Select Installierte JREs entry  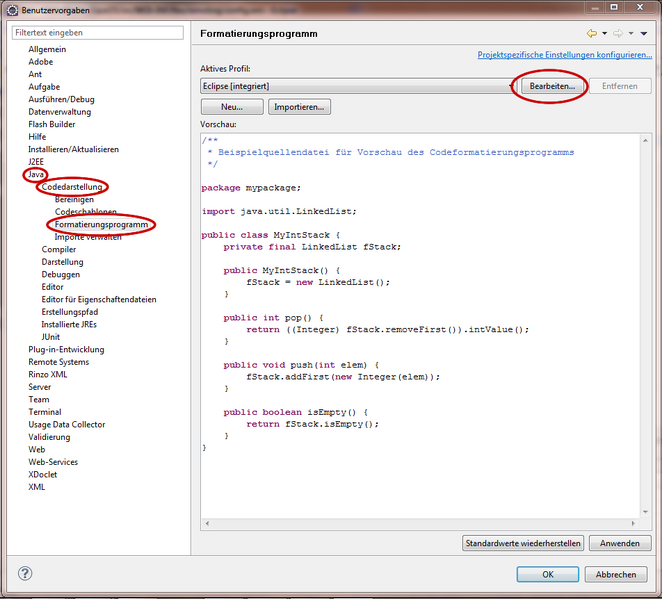(x=69, y=325)
